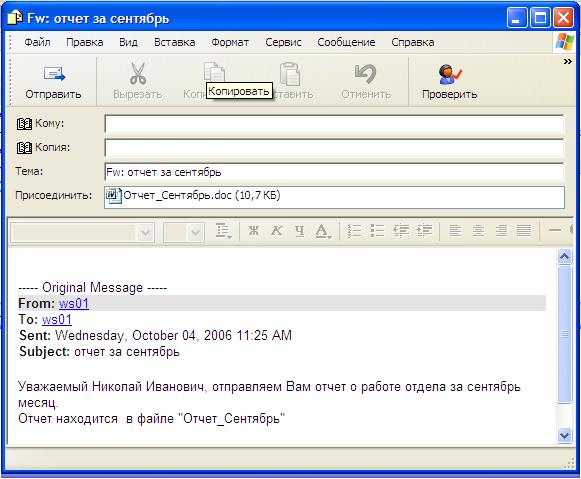Insert horizontal line
This screenshot has width=581, height=479.
pos(555,231)
